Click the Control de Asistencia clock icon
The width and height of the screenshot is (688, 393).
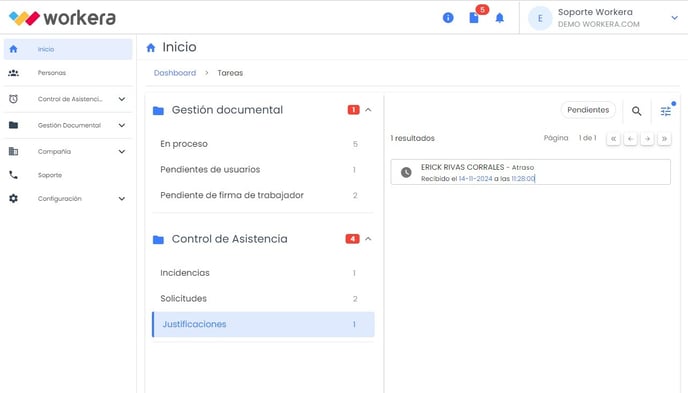14,99
